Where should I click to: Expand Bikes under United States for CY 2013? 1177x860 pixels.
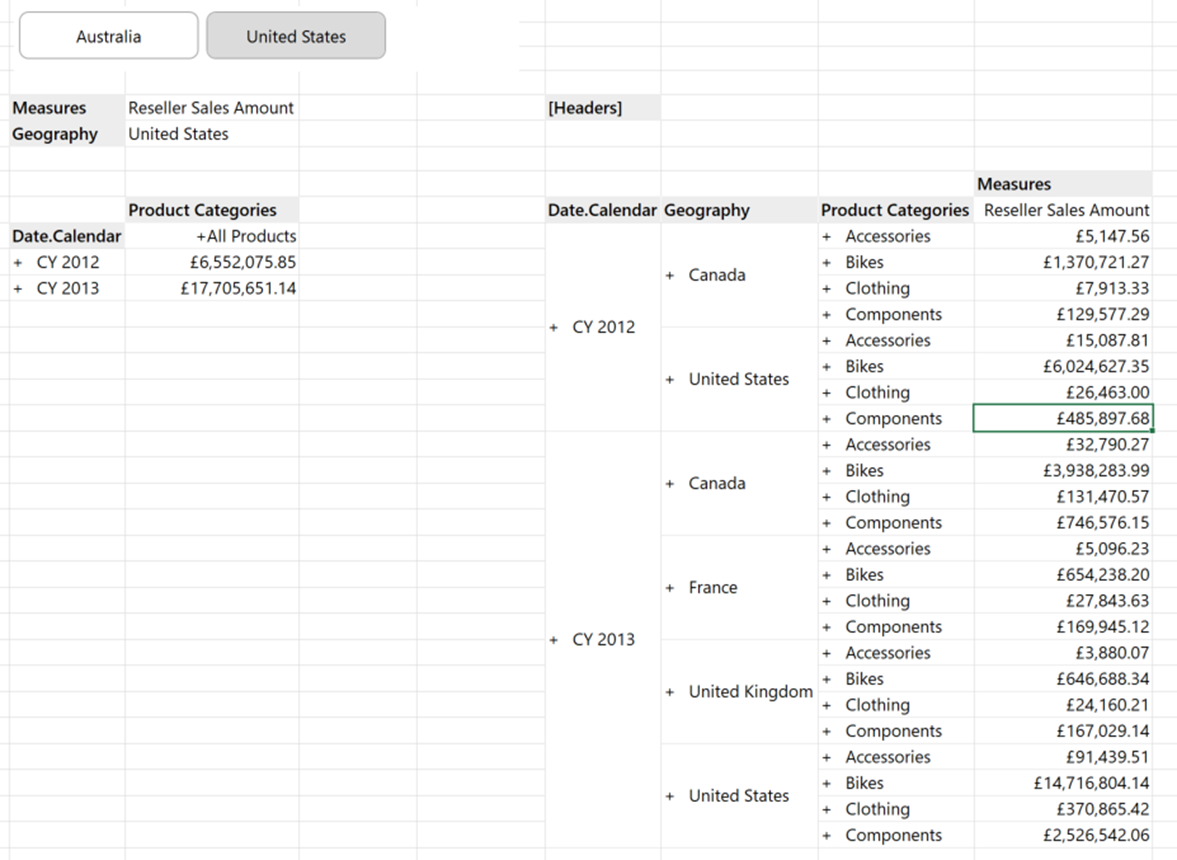coord(826,783)
